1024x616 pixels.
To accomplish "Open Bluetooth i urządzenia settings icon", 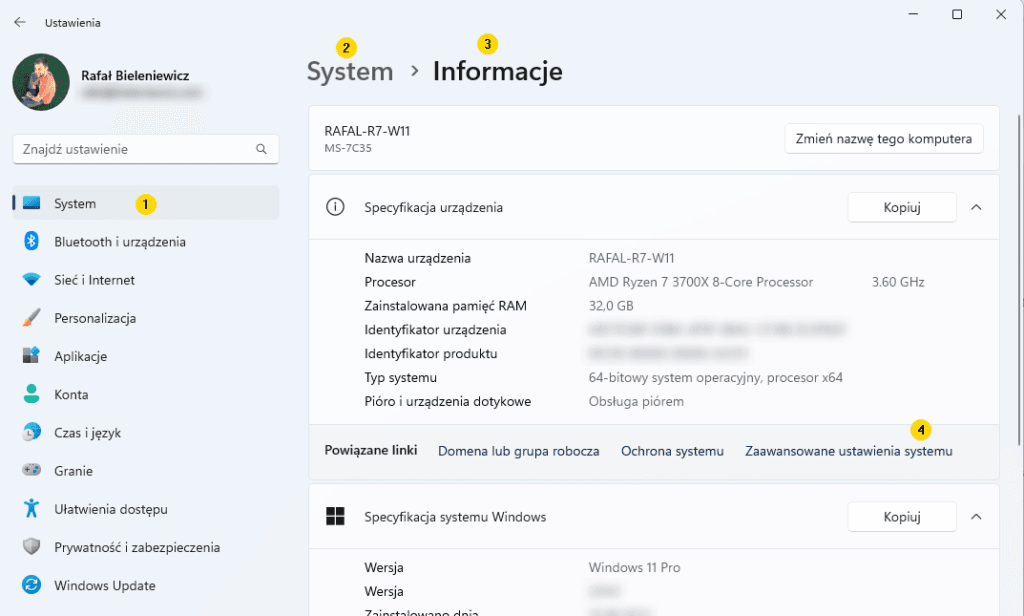I will [32, 242].
